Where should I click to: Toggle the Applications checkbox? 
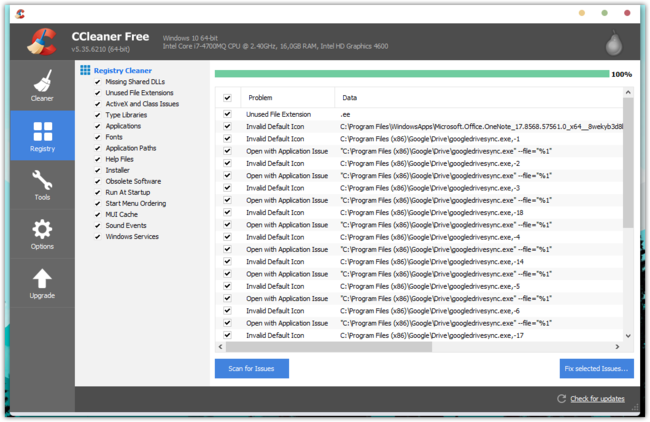click(x=97, y=126)
